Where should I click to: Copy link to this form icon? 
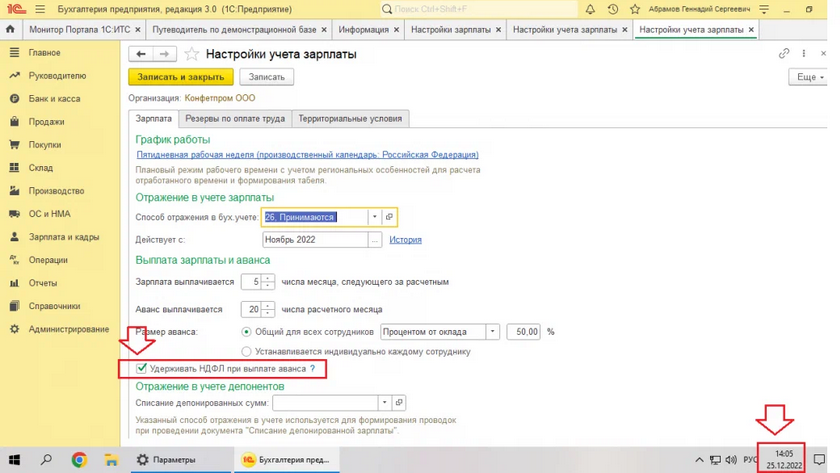tap(784, 53)
